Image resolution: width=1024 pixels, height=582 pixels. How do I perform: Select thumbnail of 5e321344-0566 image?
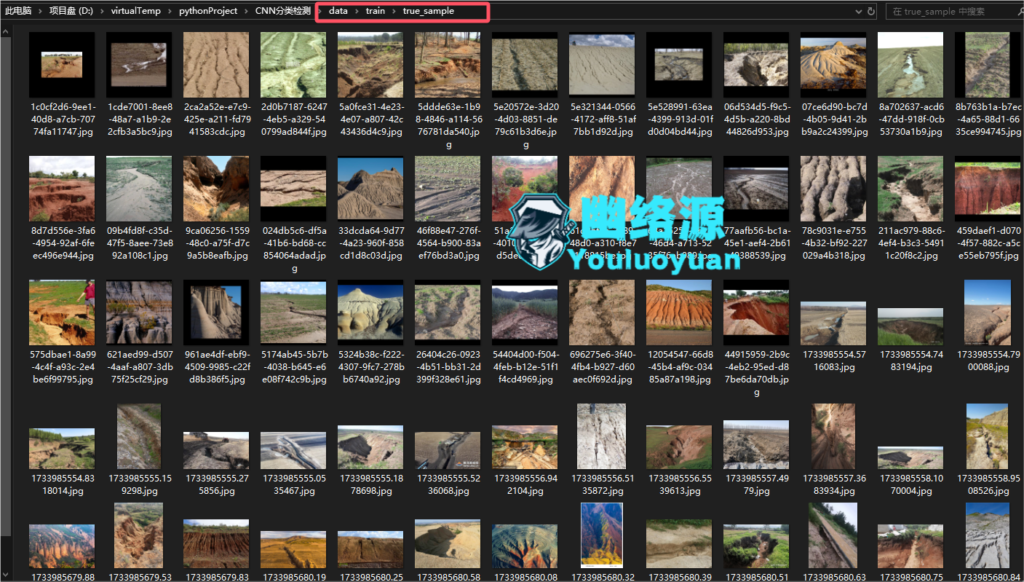601,65
